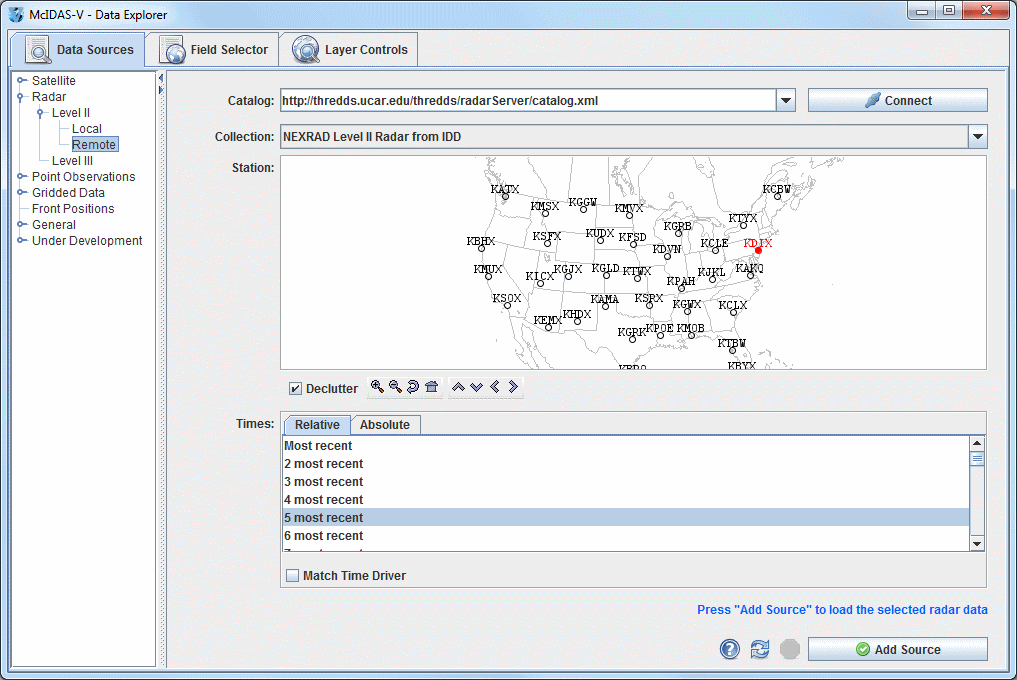The width and height of the screenshot is (1017, 680).
Task: Select the KSOX station on map
Action: pyautogui.click(x=507, y=306)
